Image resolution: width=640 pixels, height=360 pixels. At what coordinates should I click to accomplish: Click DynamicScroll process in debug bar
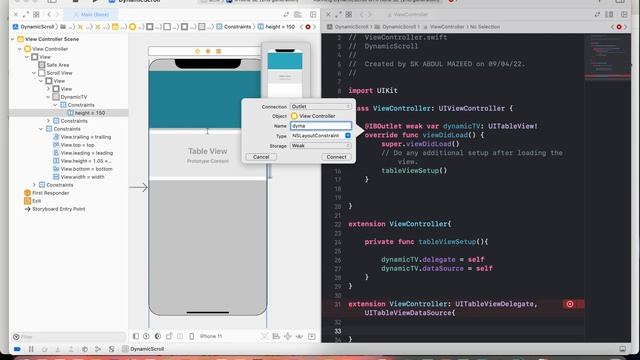(x=143, y=349)
